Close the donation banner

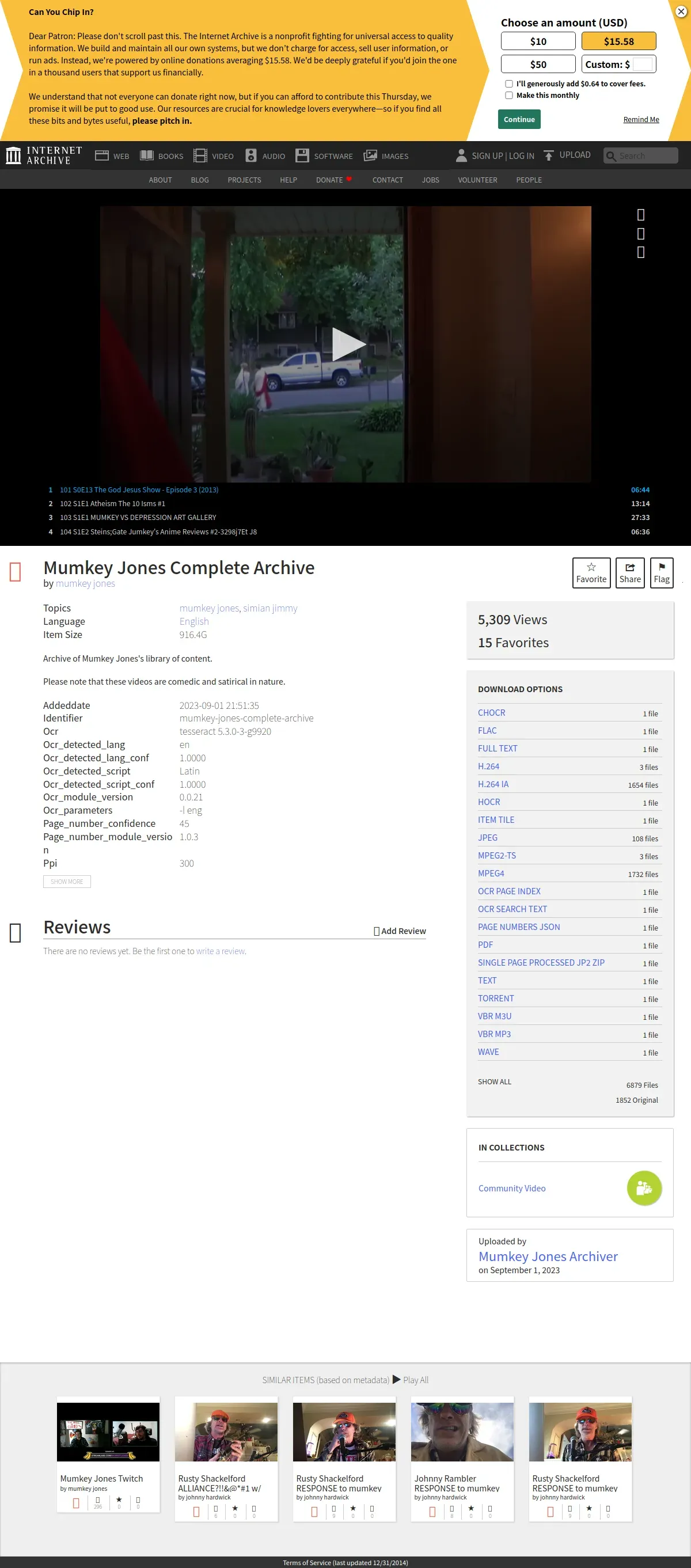pos(681,12)
